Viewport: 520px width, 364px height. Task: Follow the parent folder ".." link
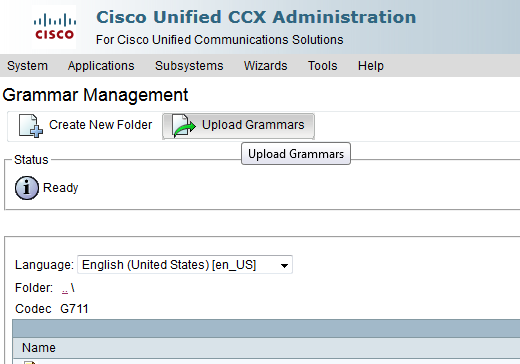pos(65,288)
